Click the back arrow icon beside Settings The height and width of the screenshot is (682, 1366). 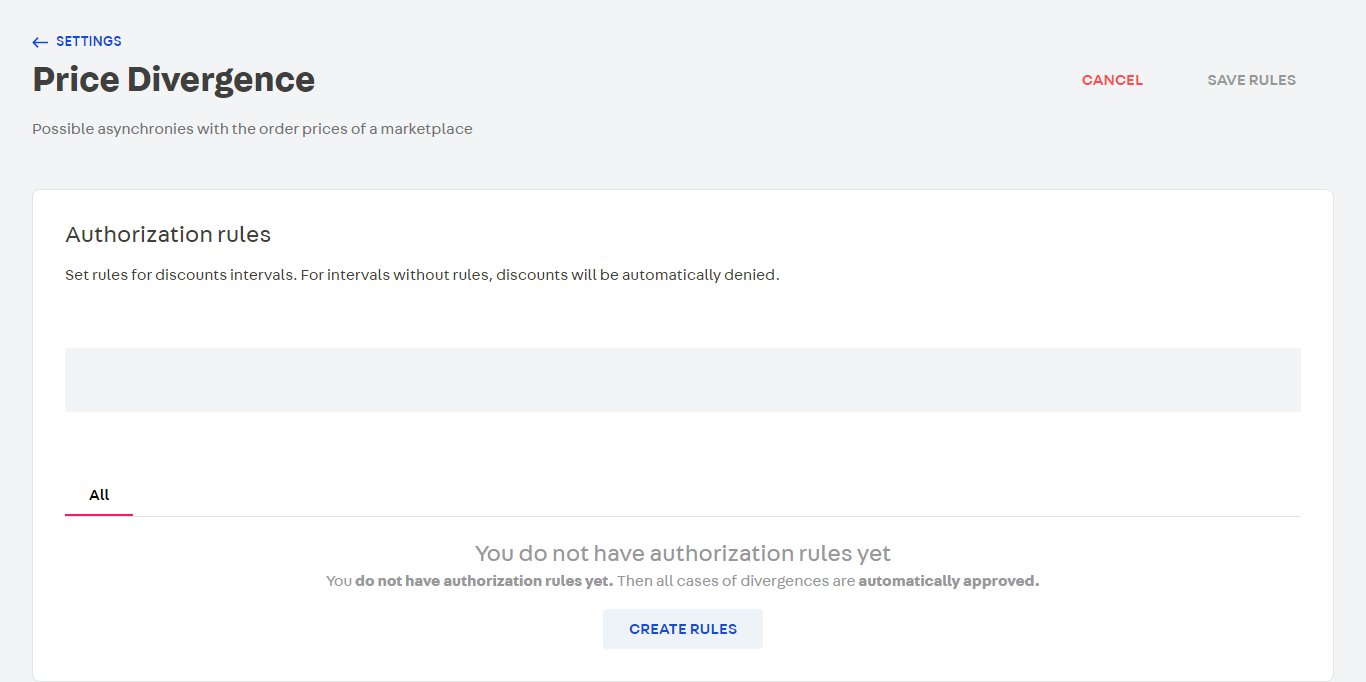pyautogui.click(x=40, y=42)
